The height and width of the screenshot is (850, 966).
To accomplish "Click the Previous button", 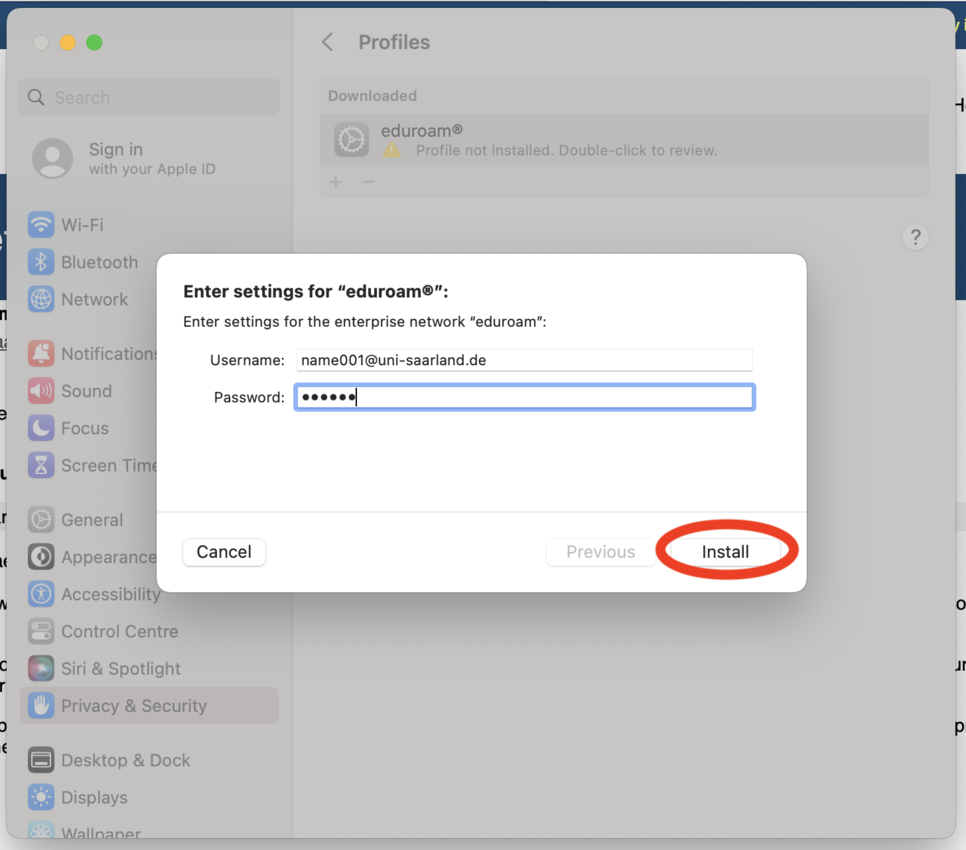I will click(601, 552).
